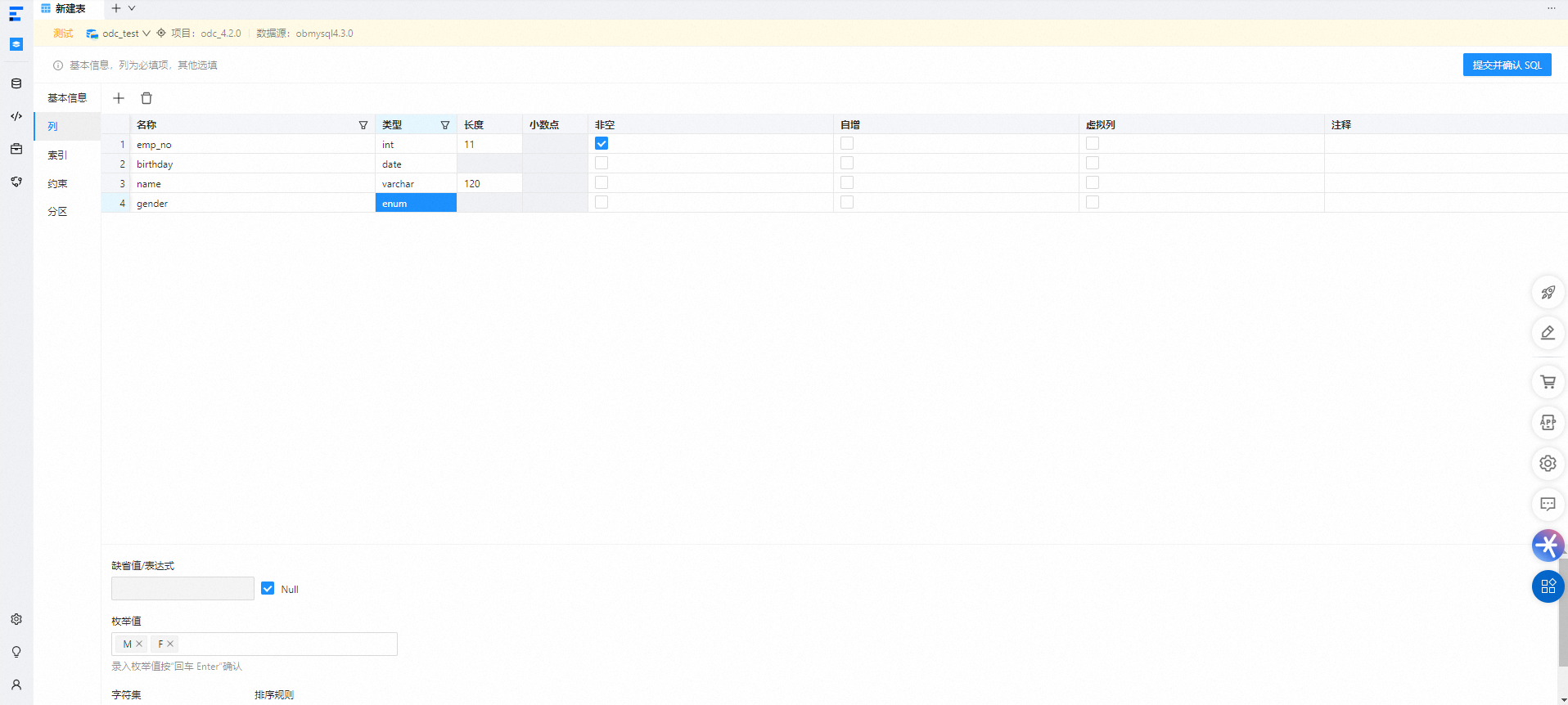Switch to the 新建表 tab

coord(69,9)
